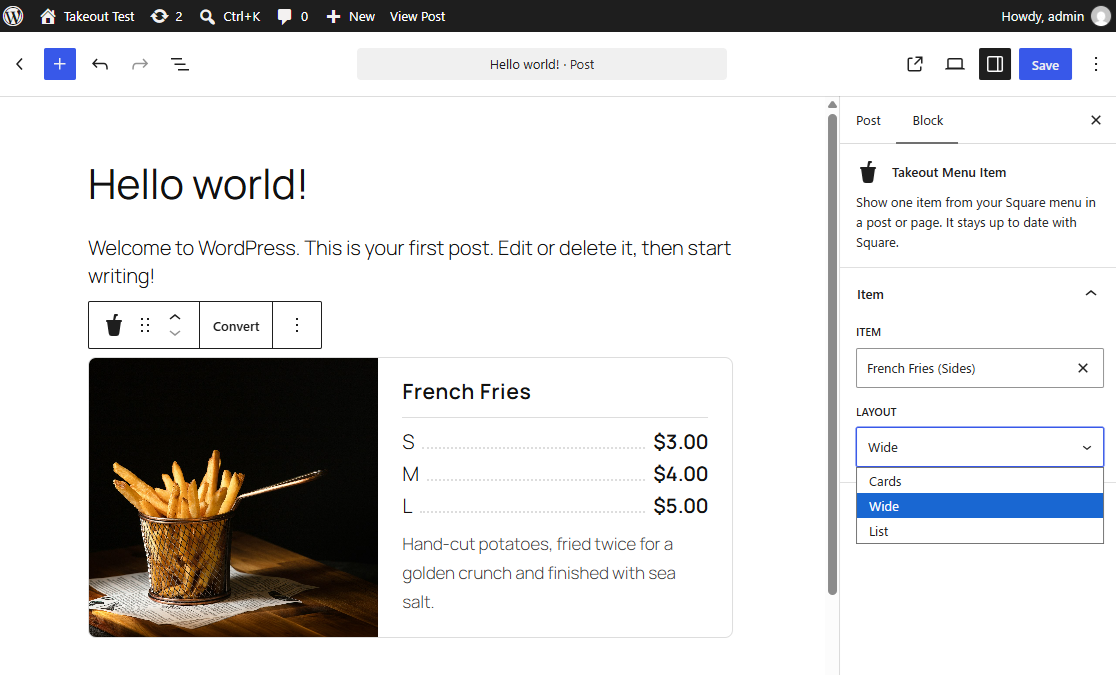Undo the last change
This screenshot has width=1116, height=675.
[x=100, y=64]
